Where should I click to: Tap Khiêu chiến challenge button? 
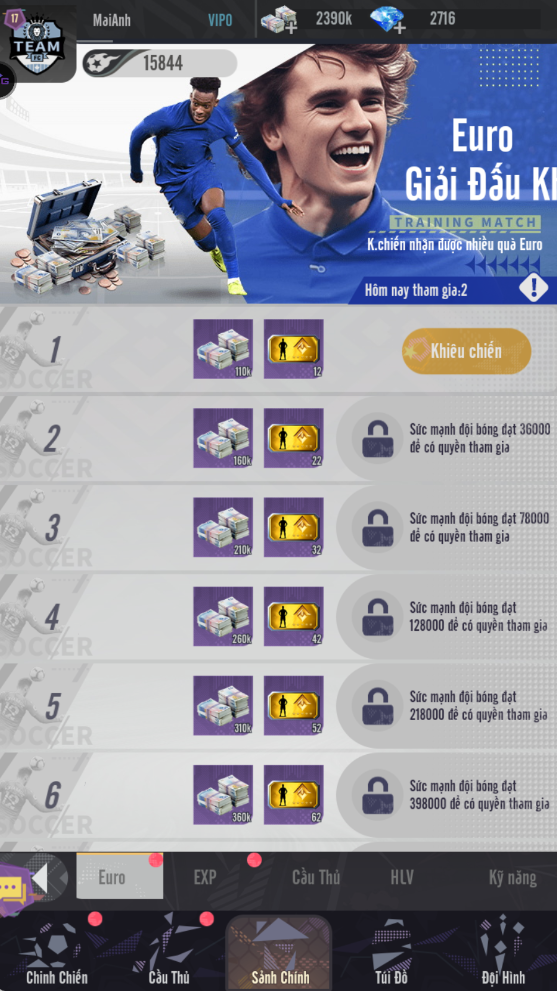(467, 351)
